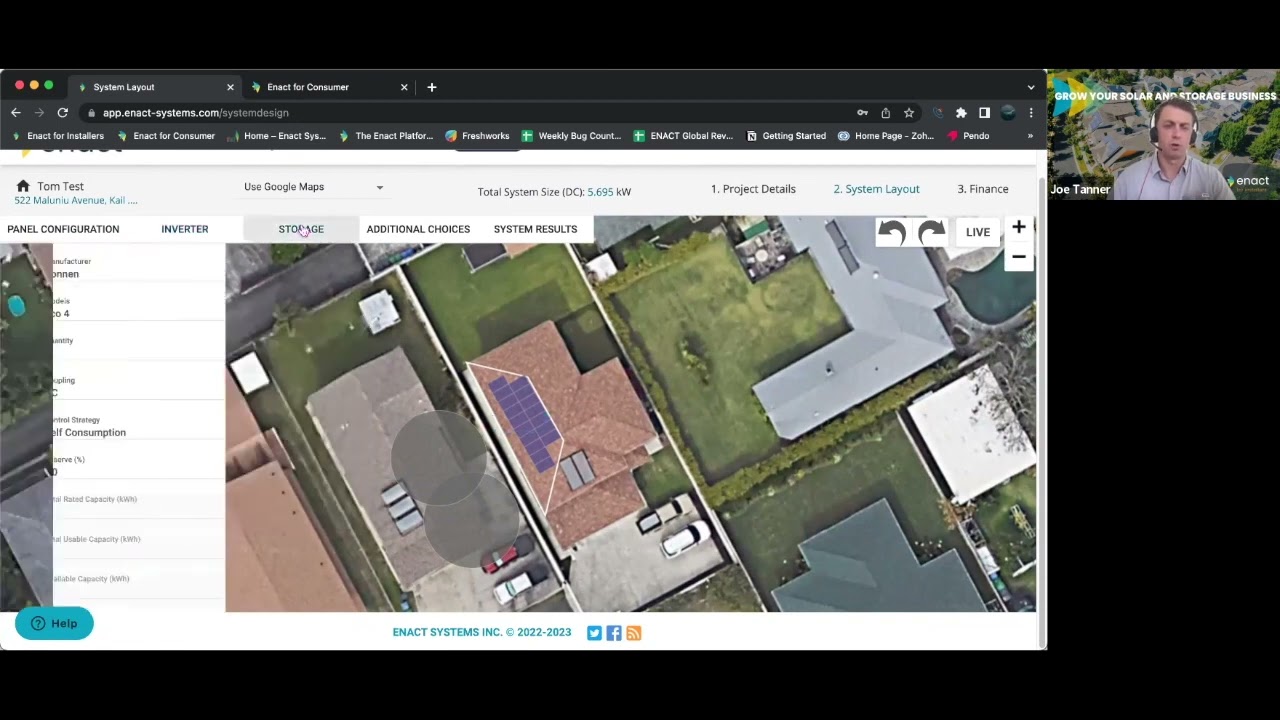Go to step 3 Finance
This screenshot has width=1280, height=720.
tap(983, 189)
